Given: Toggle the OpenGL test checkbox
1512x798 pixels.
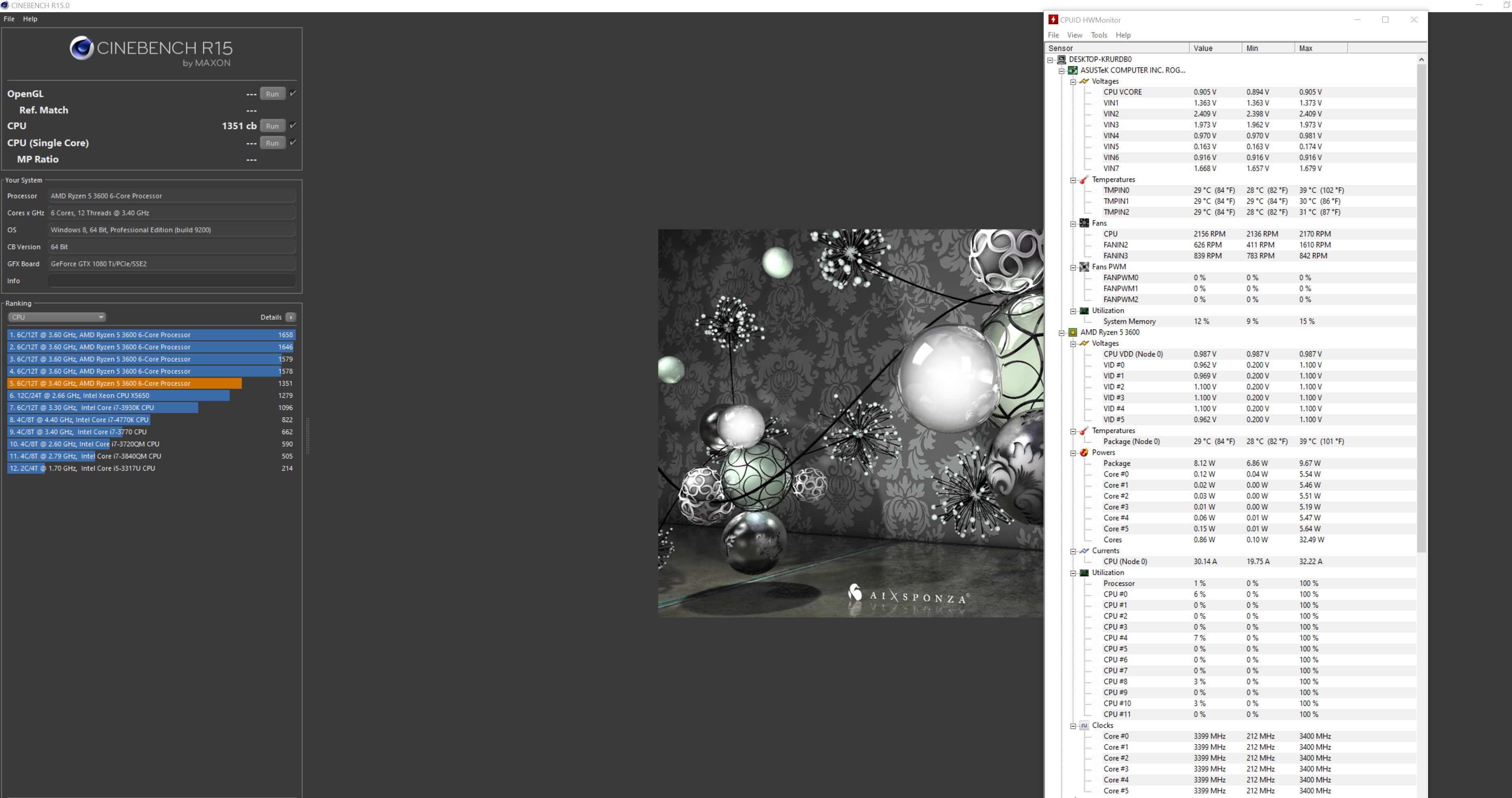Looking at the screenshot, I should [293, 93].
